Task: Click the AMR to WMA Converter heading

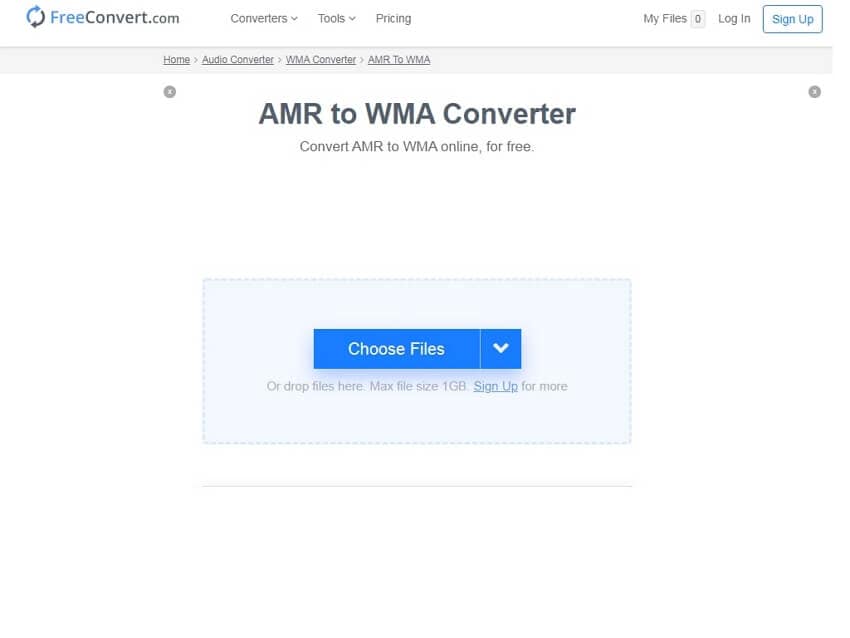Action: (417, 114)
